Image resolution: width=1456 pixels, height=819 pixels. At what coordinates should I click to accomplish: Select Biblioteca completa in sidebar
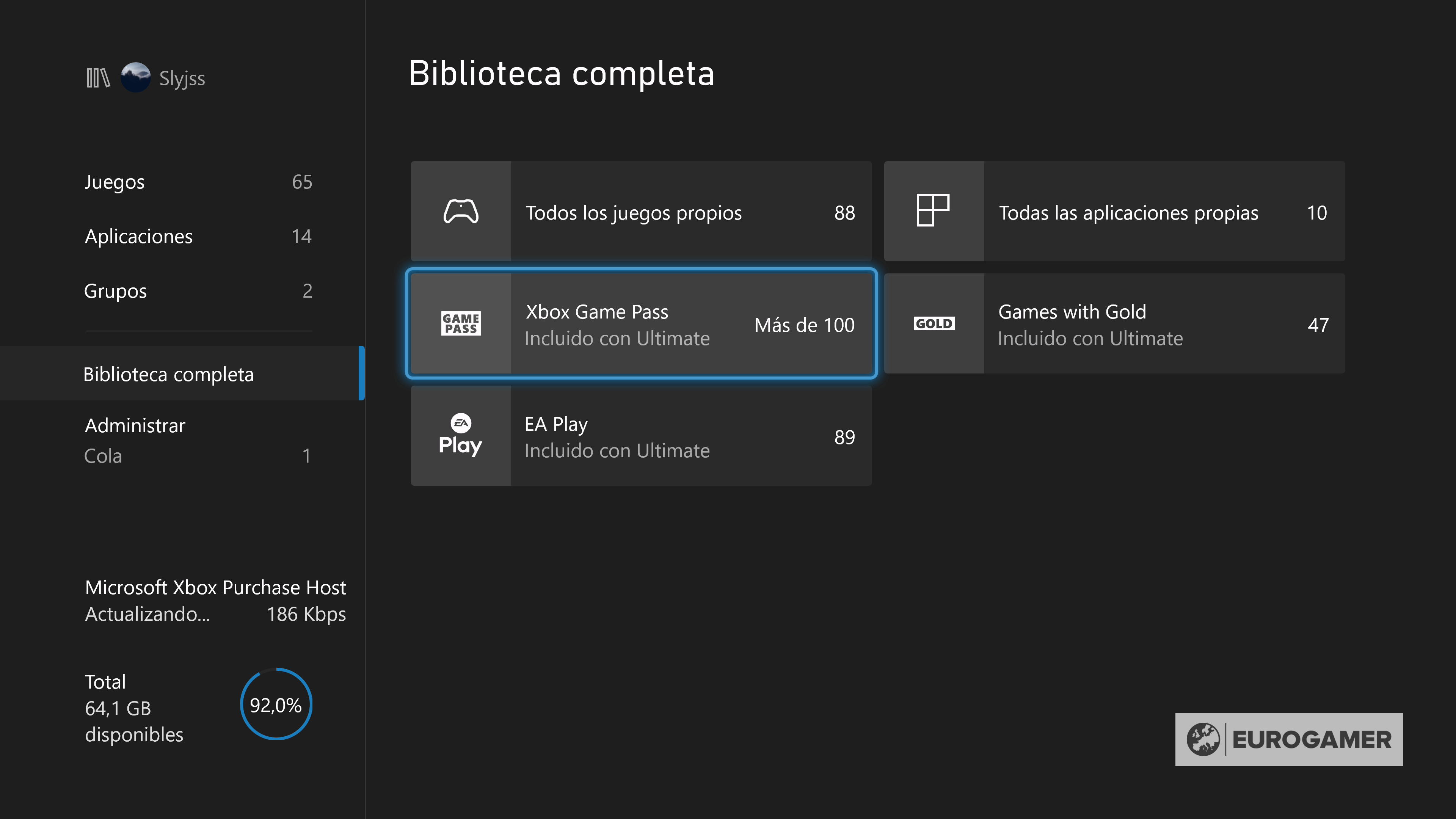pyautogui.click(x=182, y=373)
